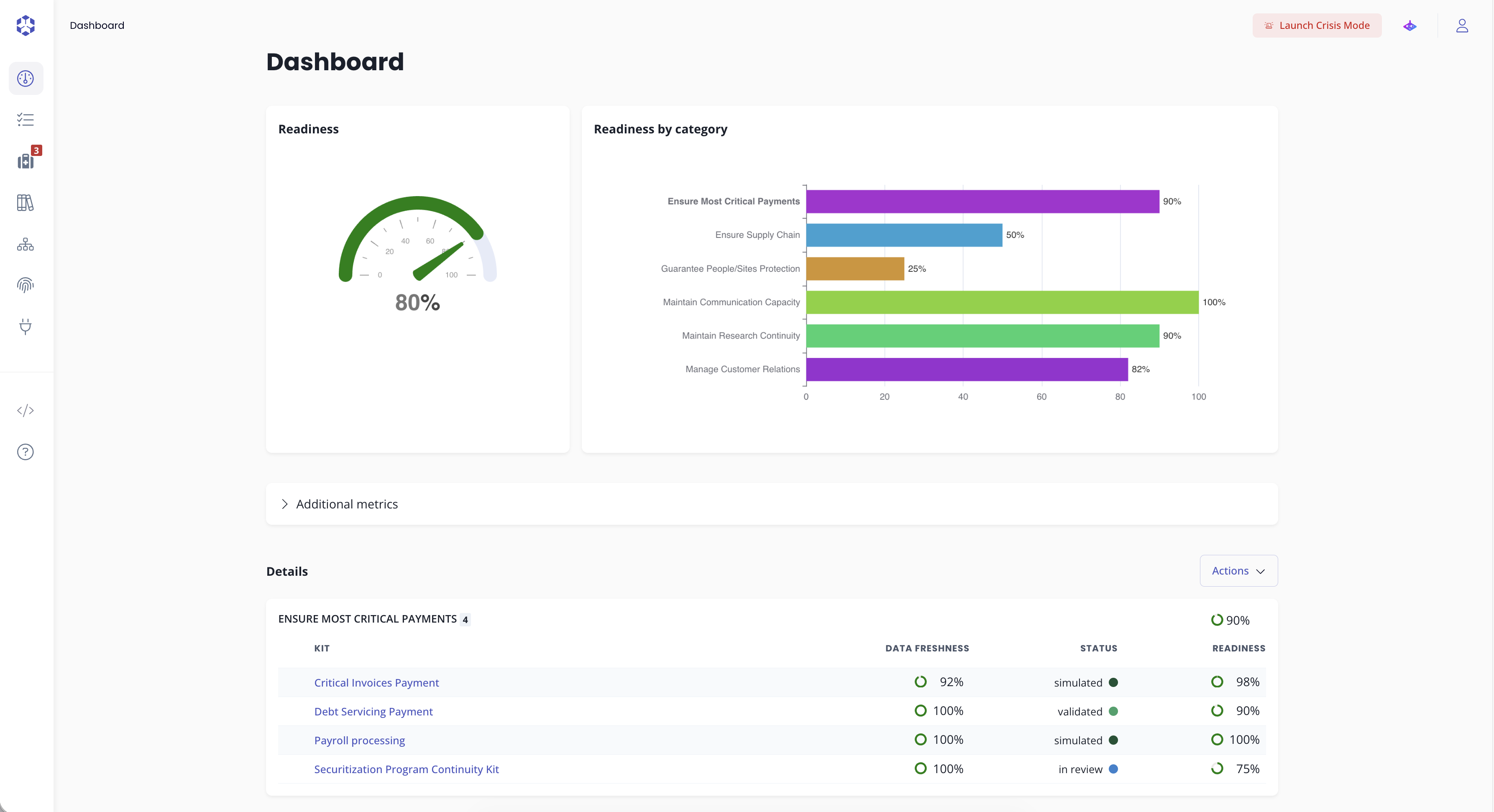This screenshot has width=1494, height=812.
Task: Click the code </> icon in sidebar
Action: click(x=26, y=410)
